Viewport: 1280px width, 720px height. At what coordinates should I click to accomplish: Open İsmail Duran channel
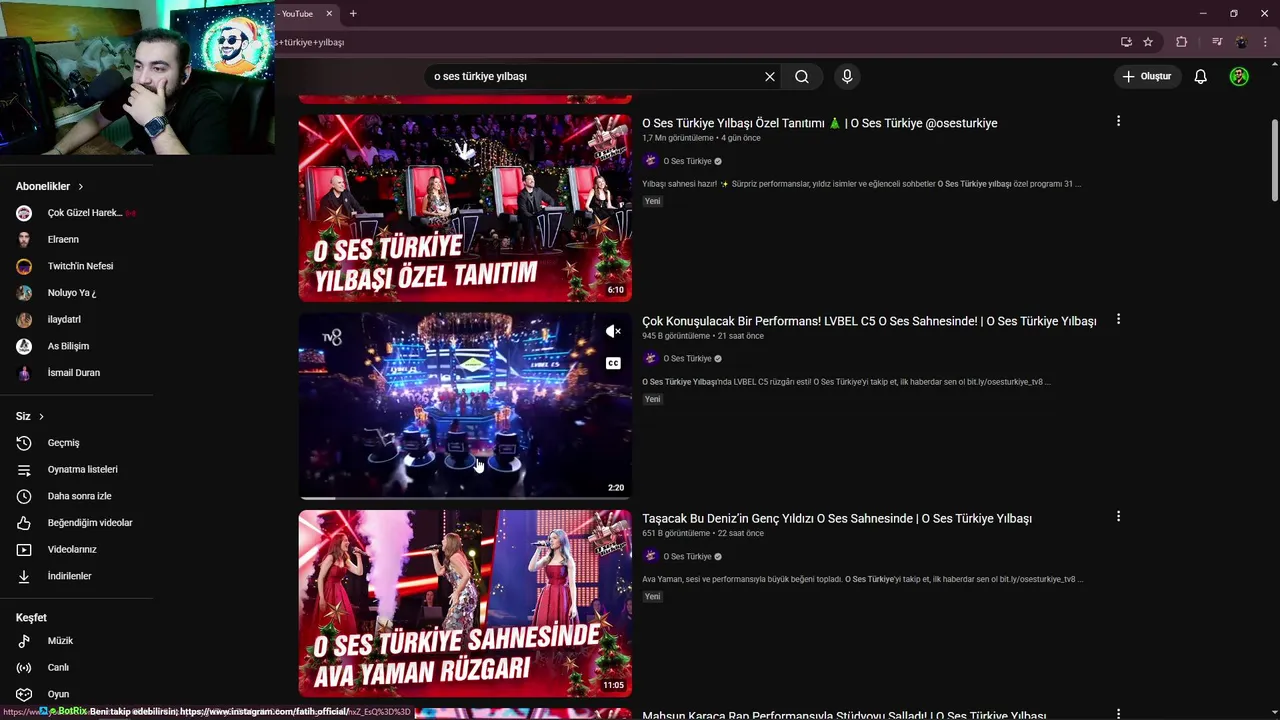[76, 373]
